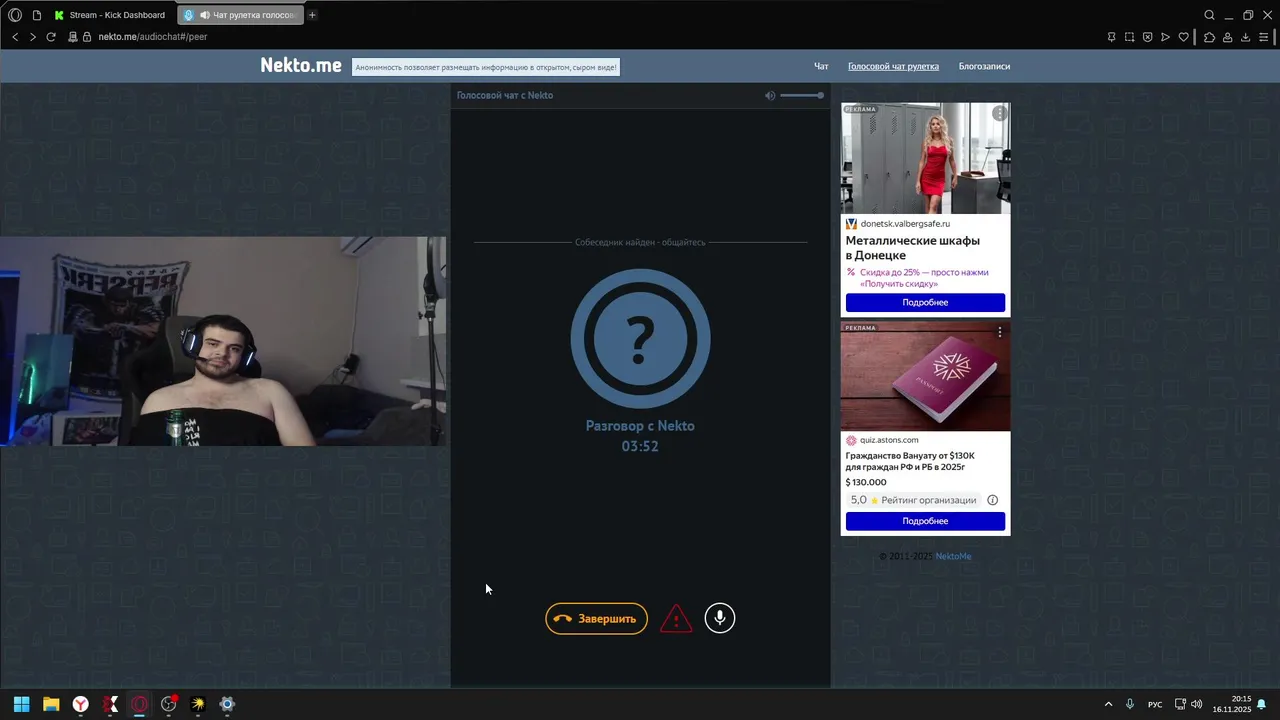Open the snapshot tool icon
This screenshot has width=1280, height=720.
point(1129,37)
